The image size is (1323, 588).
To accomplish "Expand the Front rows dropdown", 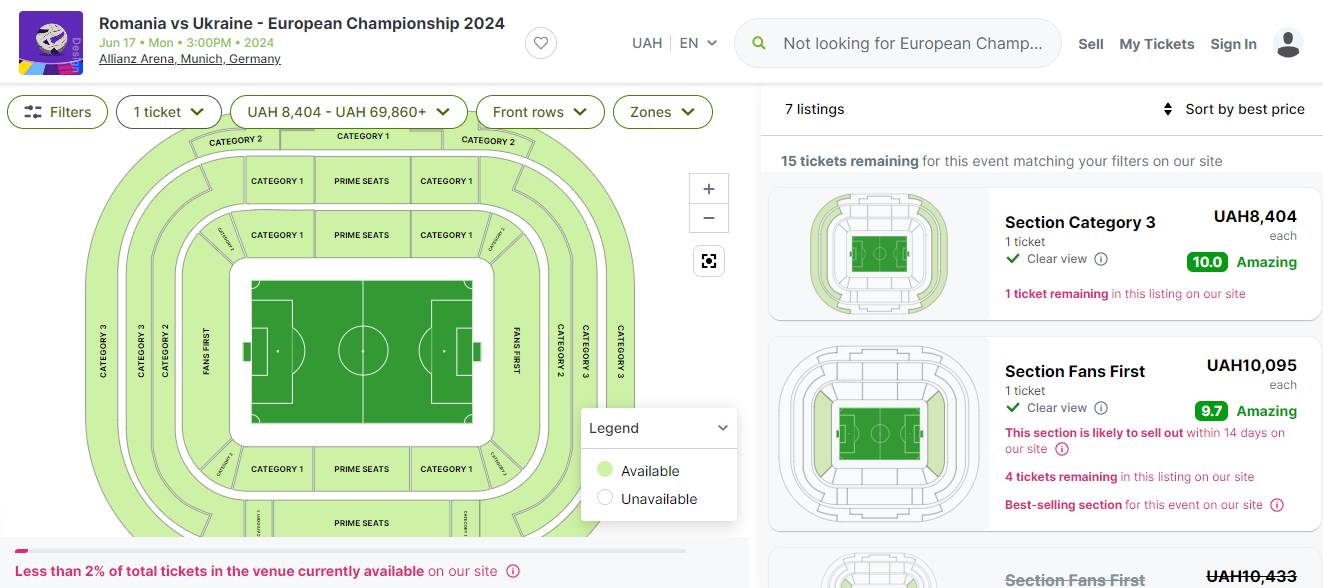I will coord(540,112).
